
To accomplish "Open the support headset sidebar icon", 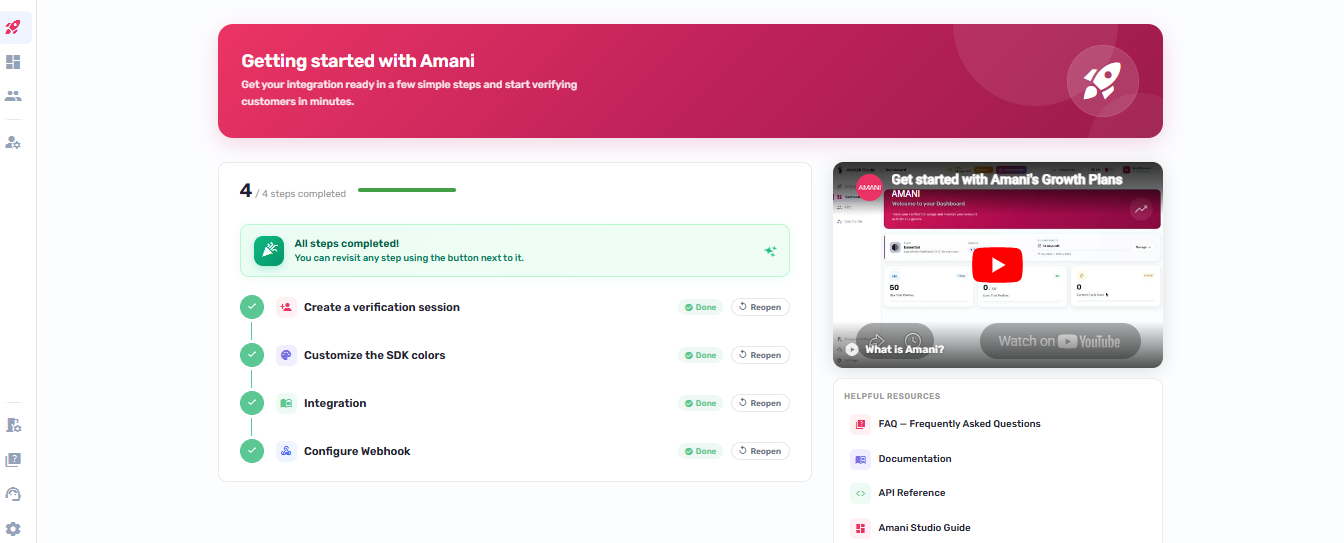I will tap(13, 494).
